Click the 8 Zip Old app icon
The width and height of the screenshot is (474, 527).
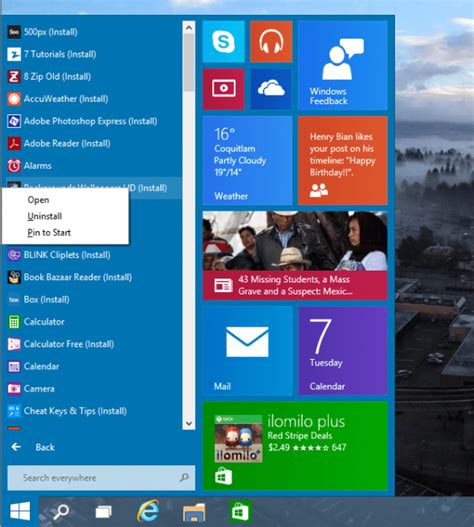pos(14,77)
